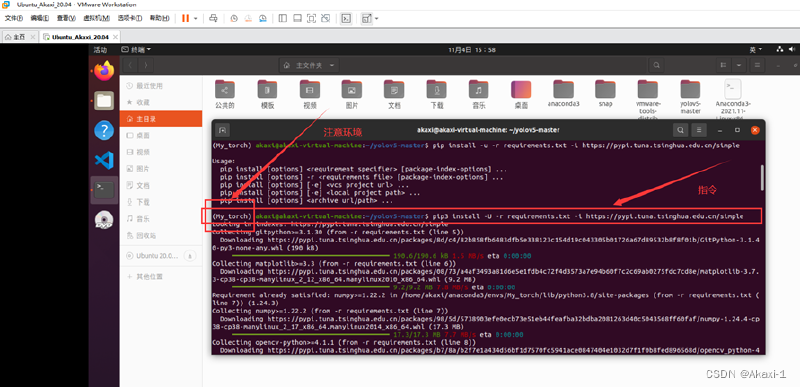
Task: Expand the 主文件夹 path dropdown
Action: [332, 65]
